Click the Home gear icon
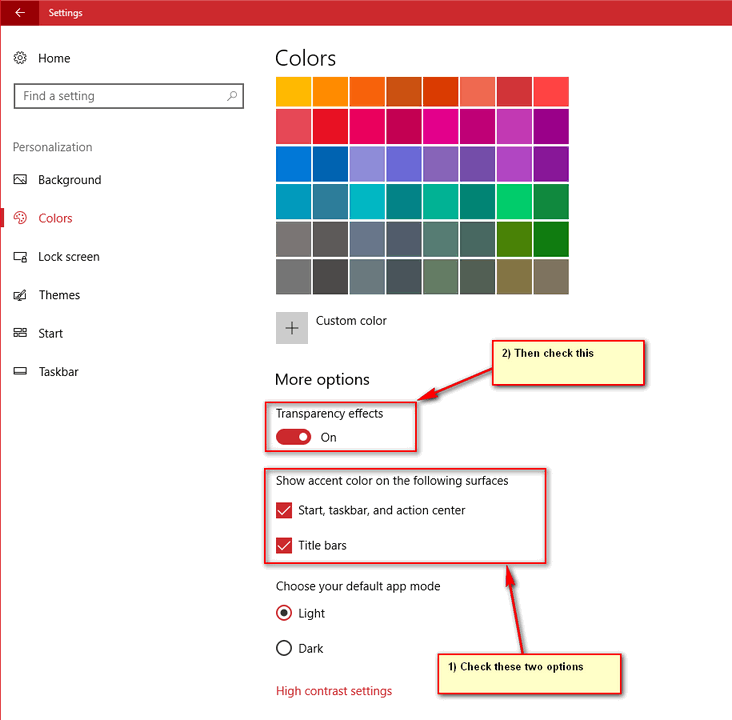Screen dimensions: 732x720 pyautogui.click(x=20, y=58)
